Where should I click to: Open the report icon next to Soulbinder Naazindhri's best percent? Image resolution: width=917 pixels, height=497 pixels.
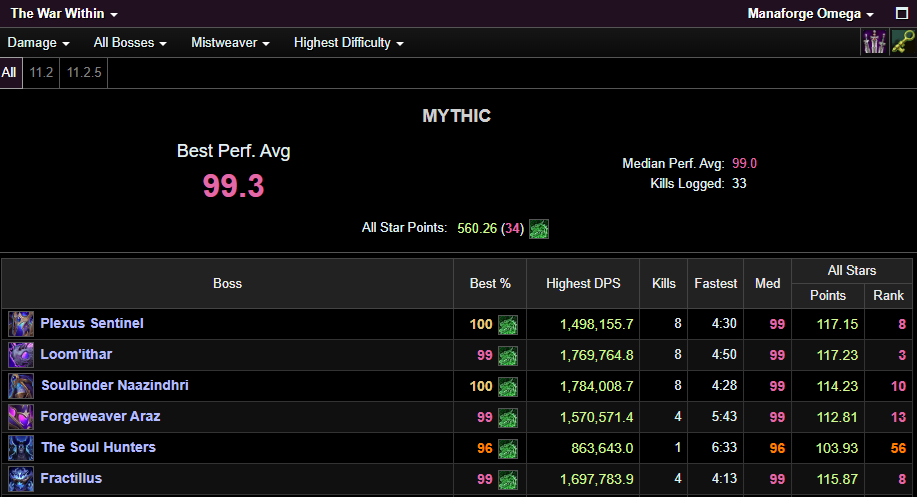(x=508, y=386)
